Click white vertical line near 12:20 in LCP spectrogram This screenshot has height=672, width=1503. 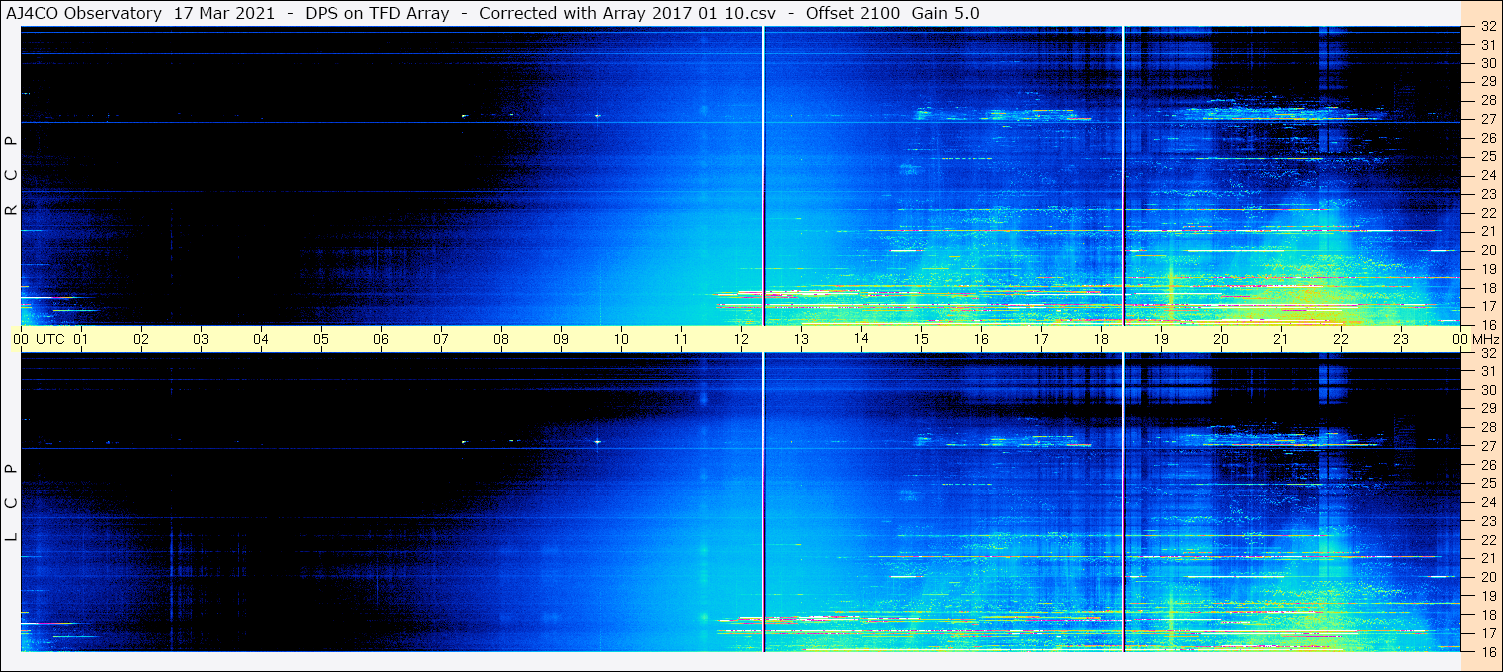(x=763, y=502)
